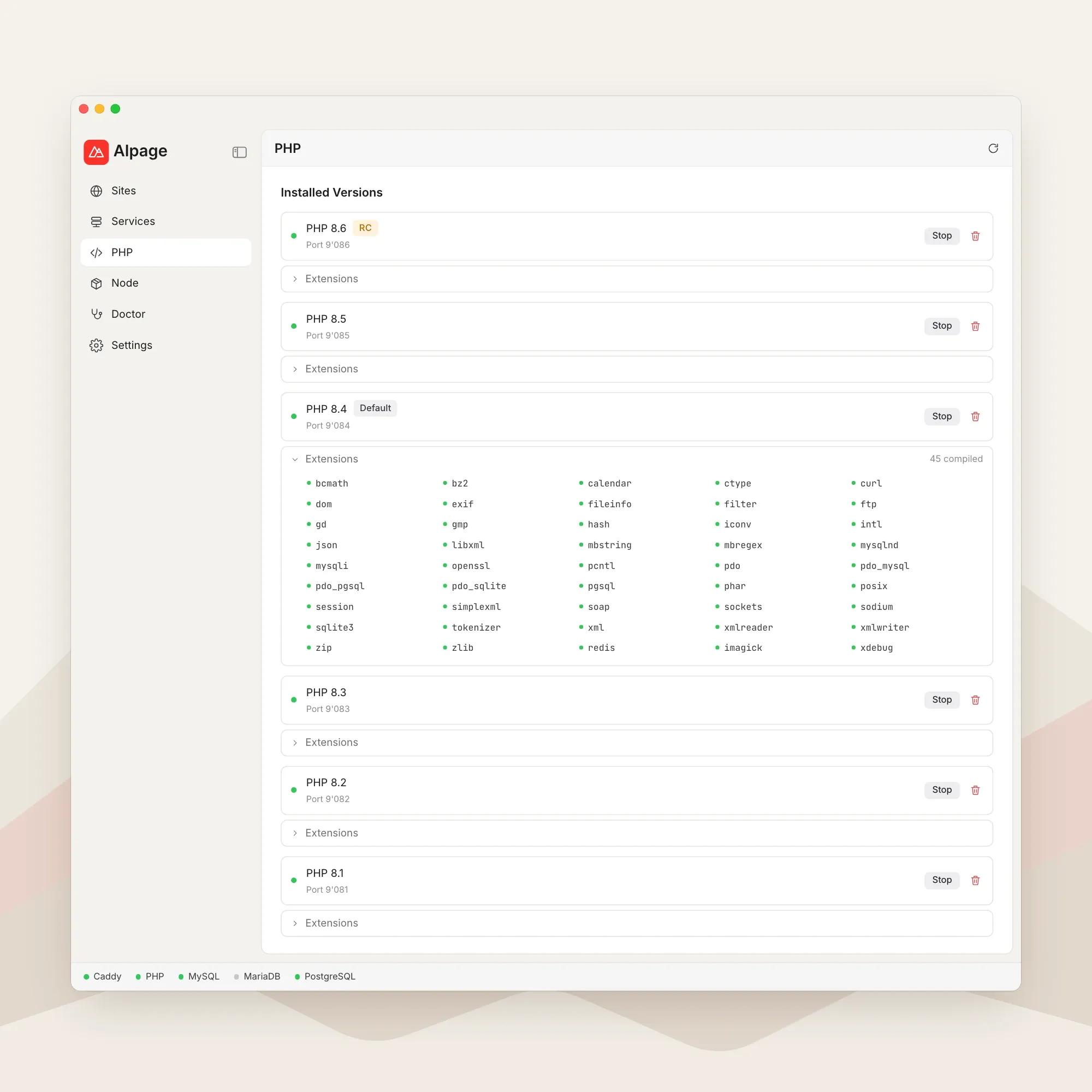This screenshot has height=1092, width=1092.
Task: Delete PHP 8.3 with its trash icon
Action: (975, 700)
